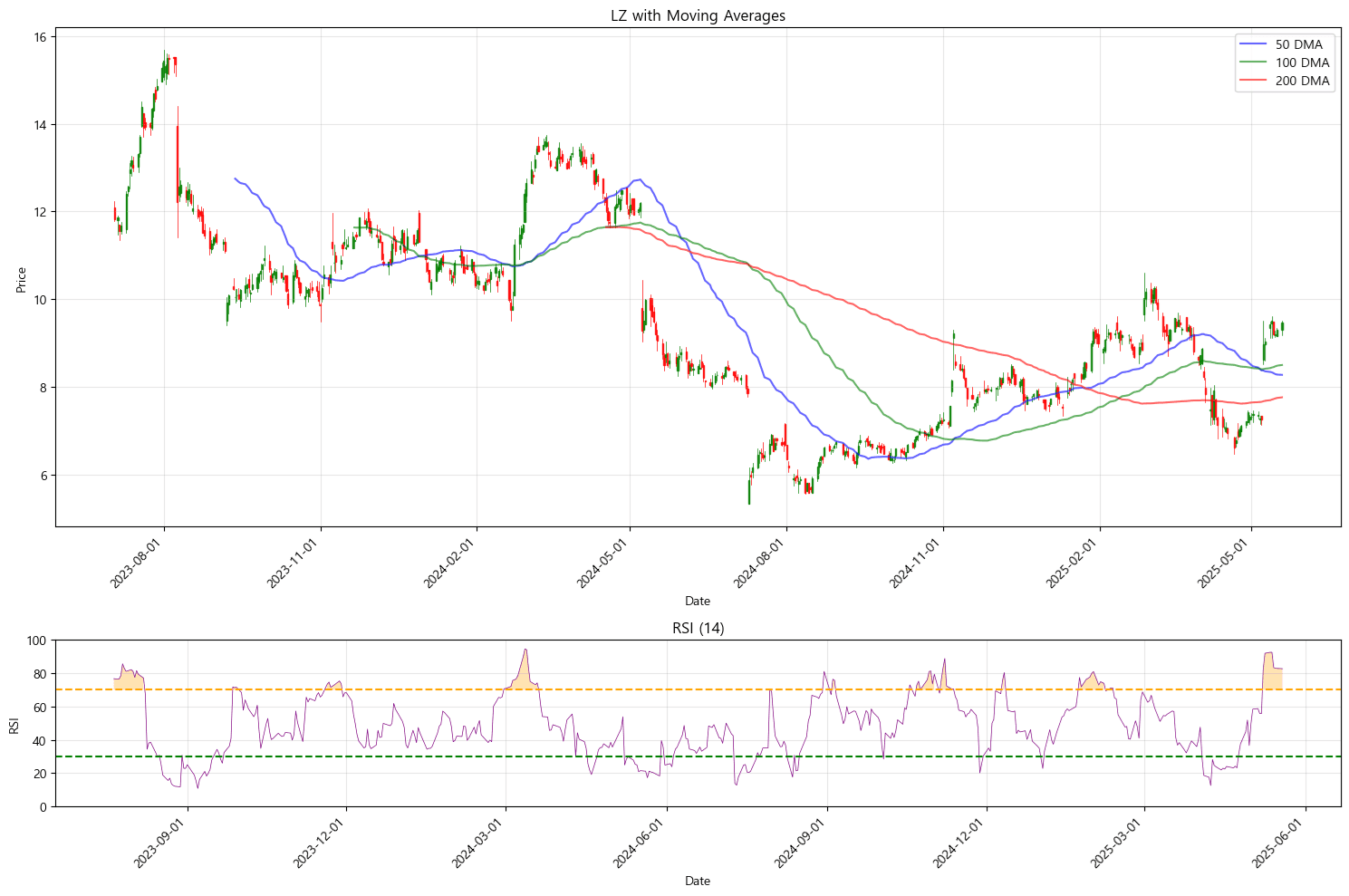Click the 'RSI (14)' subplot title

698,628
